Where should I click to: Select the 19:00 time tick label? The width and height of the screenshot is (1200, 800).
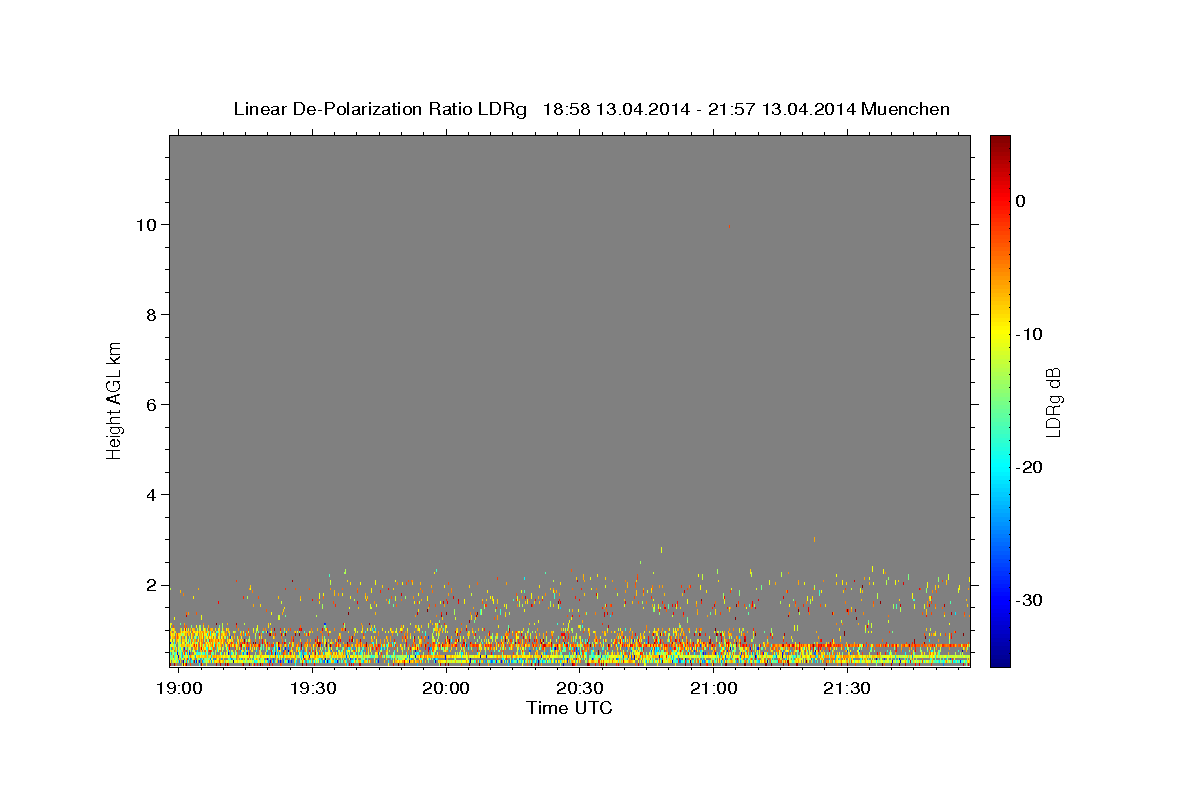tap(180, 689)
